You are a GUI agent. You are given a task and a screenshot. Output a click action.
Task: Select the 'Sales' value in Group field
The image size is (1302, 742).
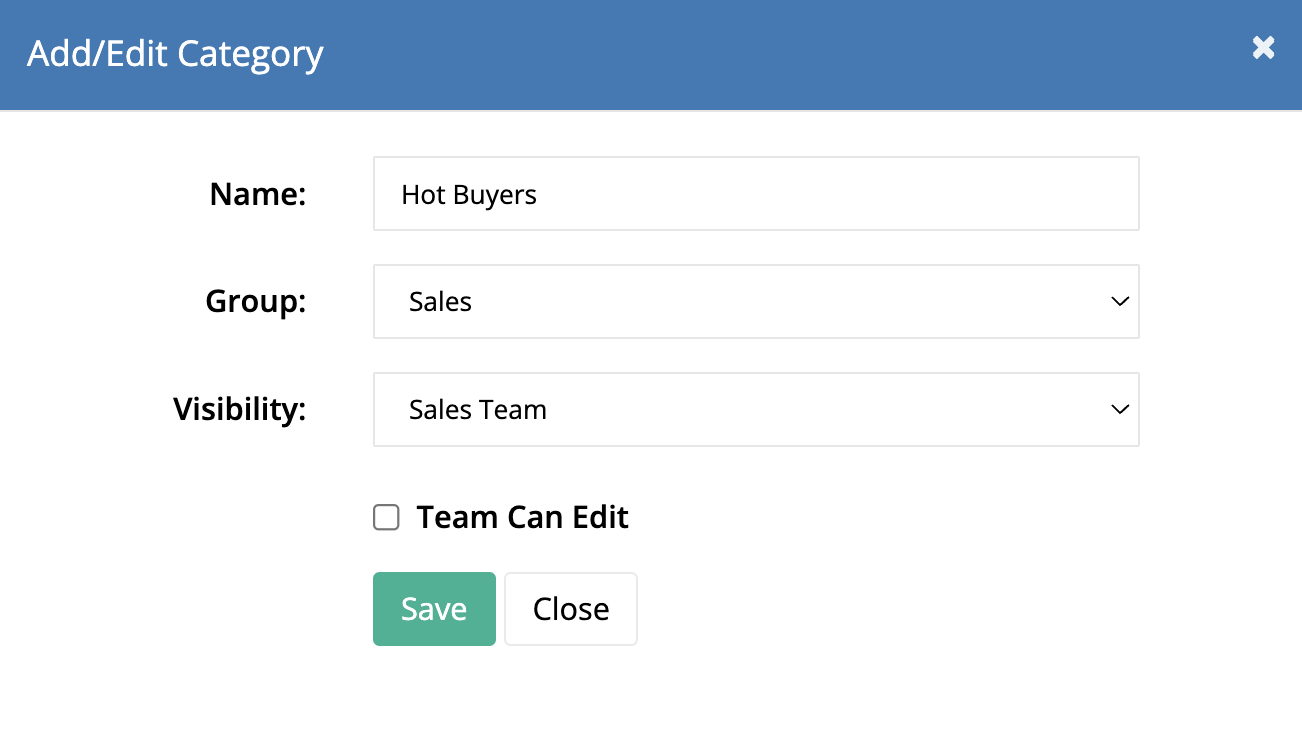[x=440, y=302]
